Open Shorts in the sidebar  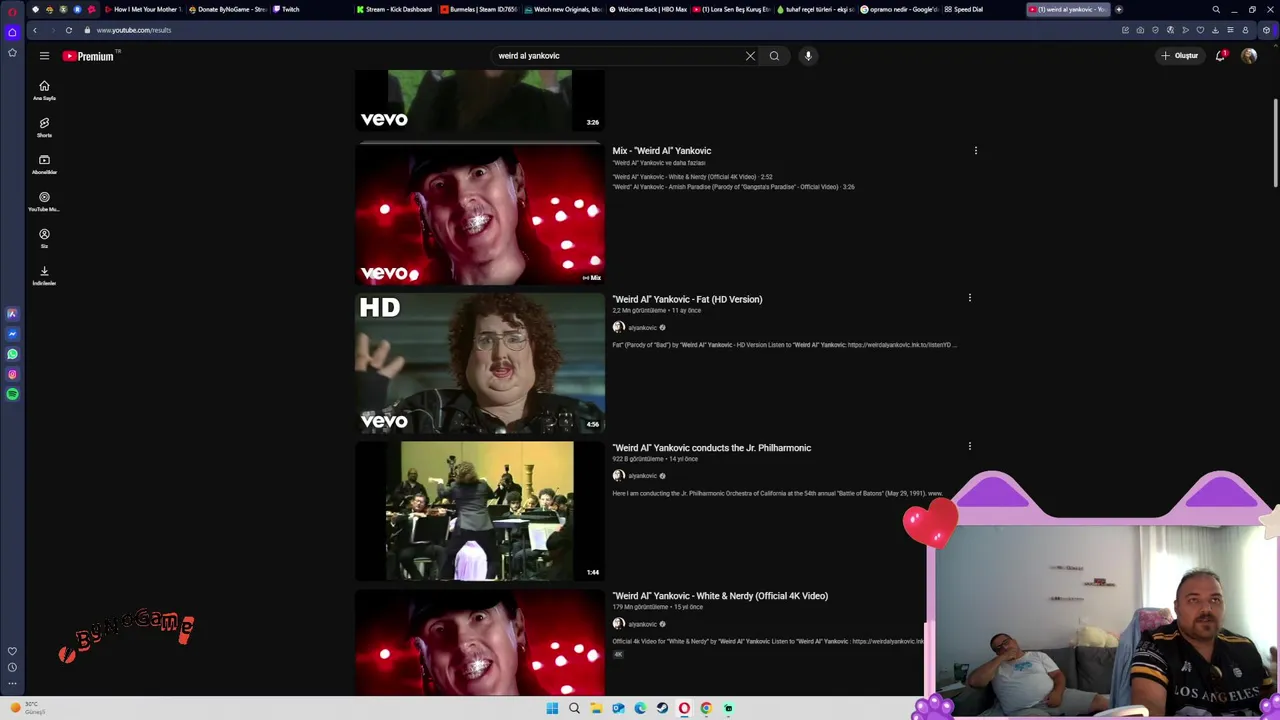tap(44, 127)
